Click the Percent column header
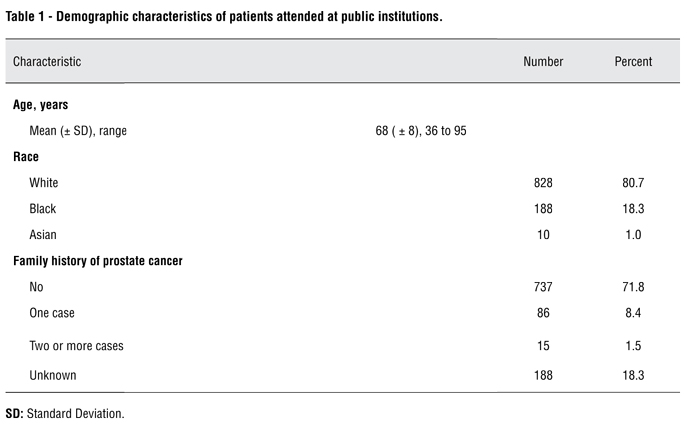 coord(633,62)
